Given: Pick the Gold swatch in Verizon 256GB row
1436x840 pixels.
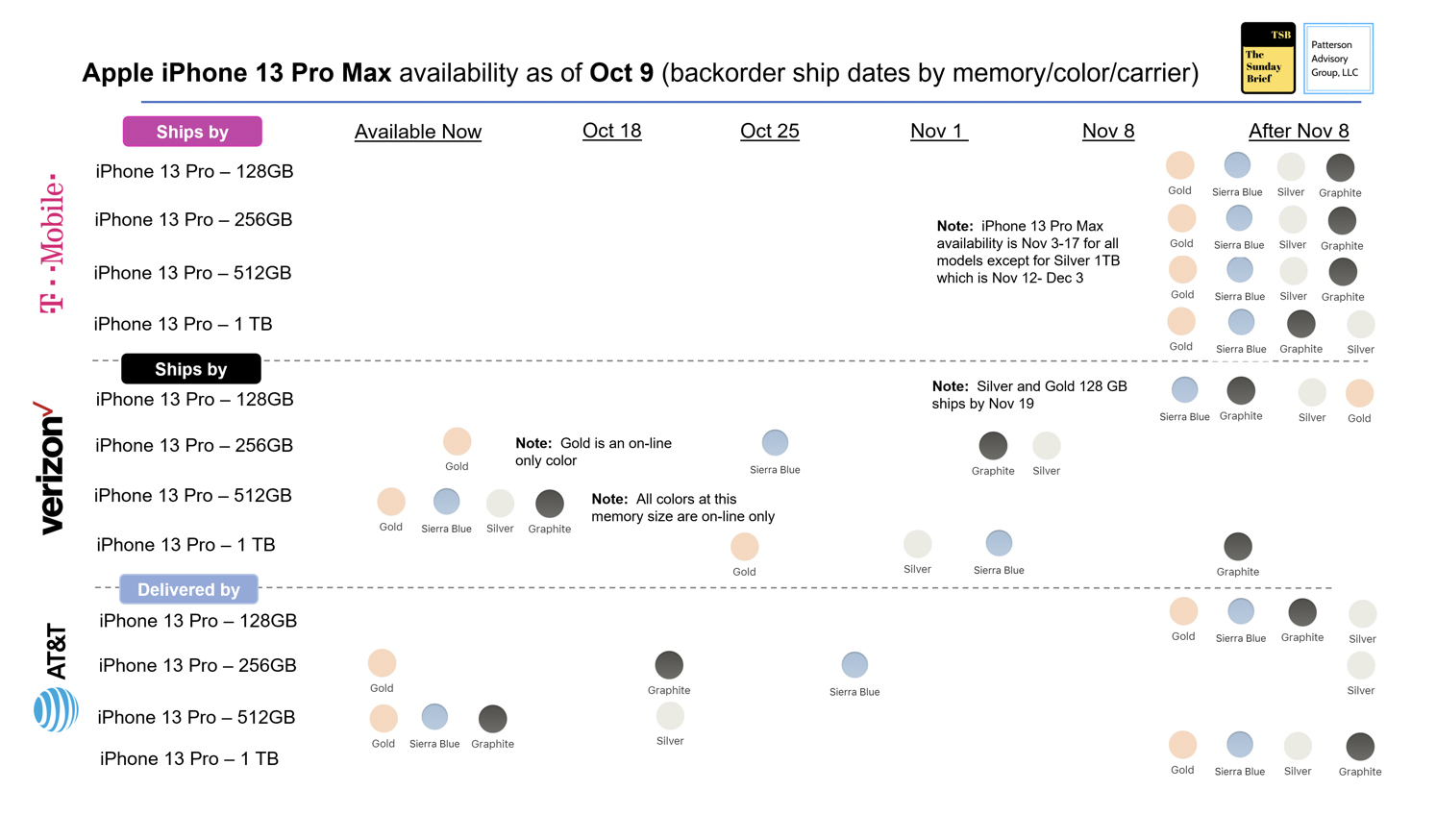Looking at the screenshot, I should coord(457,442).
